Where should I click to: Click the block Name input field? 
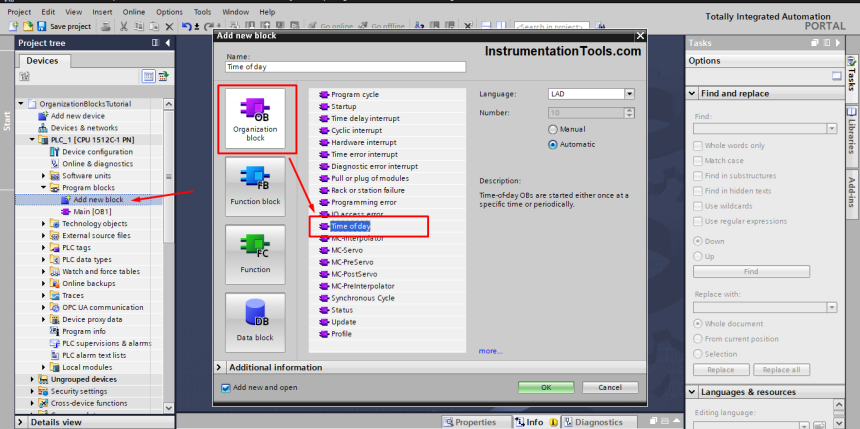click(x=346, y=67)
